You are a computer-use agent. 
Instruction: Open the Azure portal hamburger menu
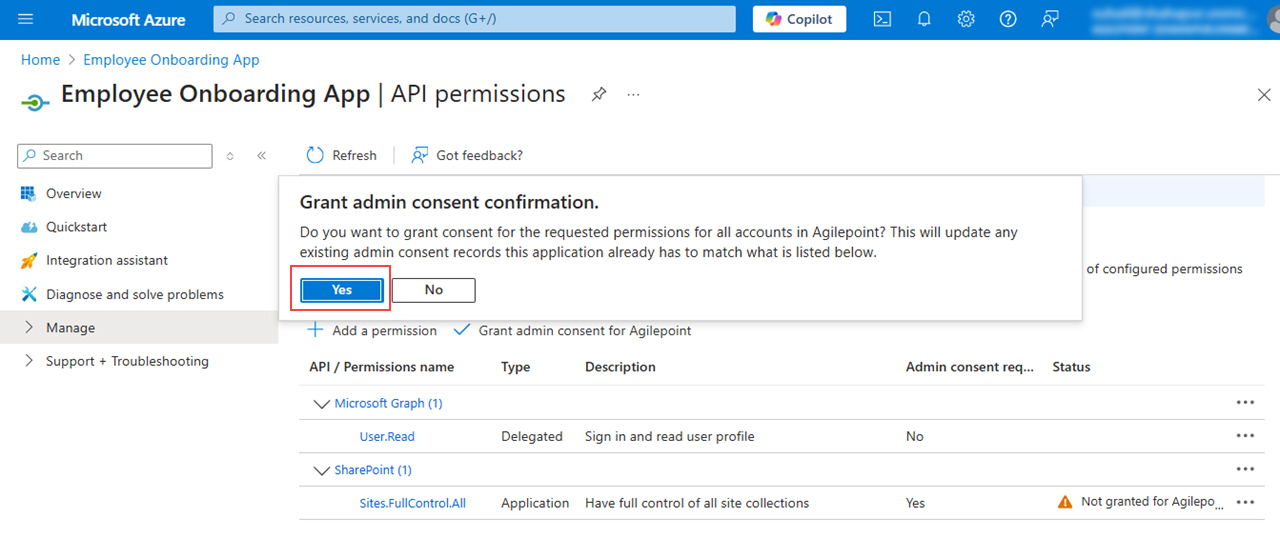26,19
